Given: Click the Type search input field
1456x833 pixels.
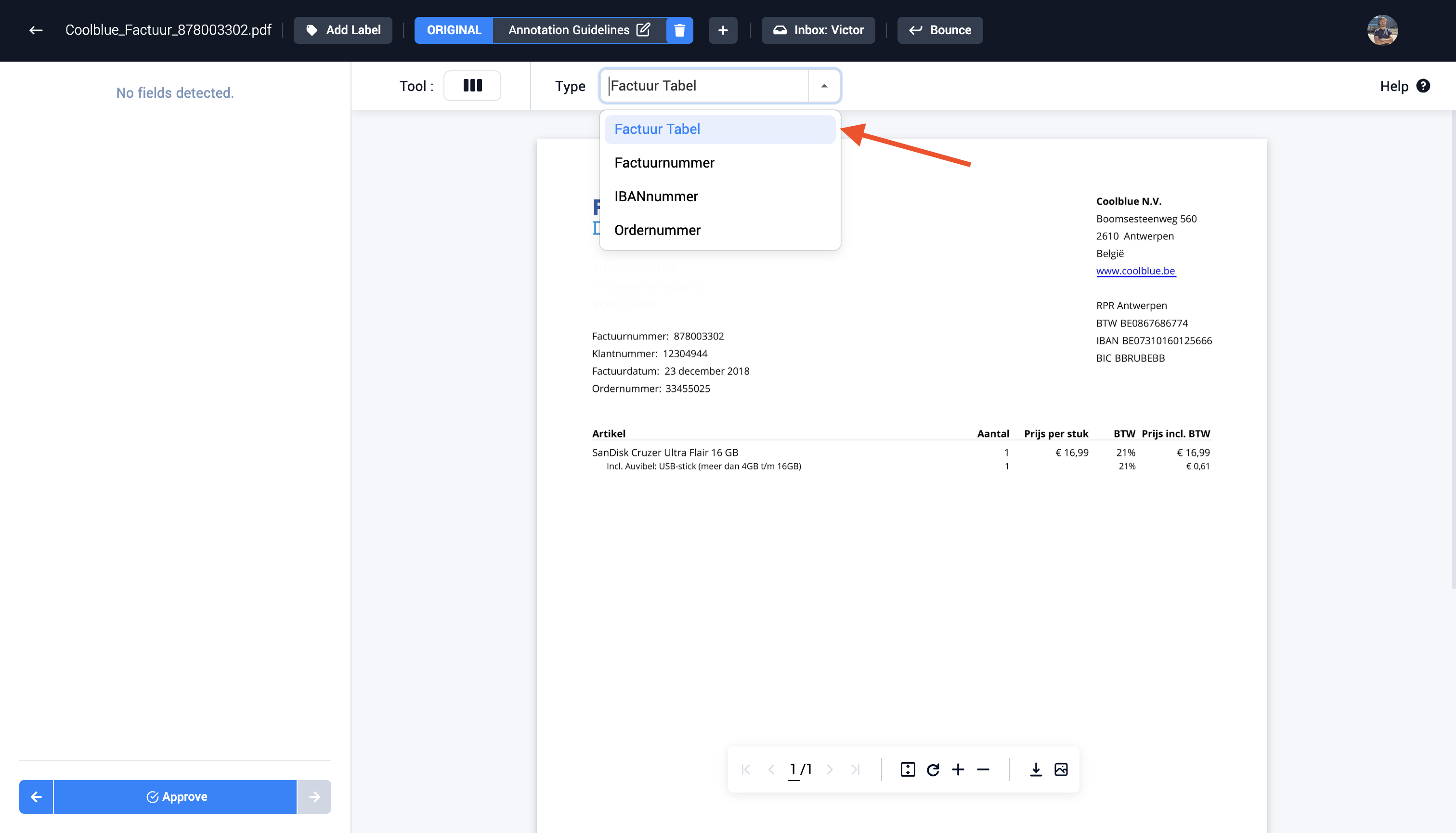Looking at the screenshot, I should tap(705, 86).
